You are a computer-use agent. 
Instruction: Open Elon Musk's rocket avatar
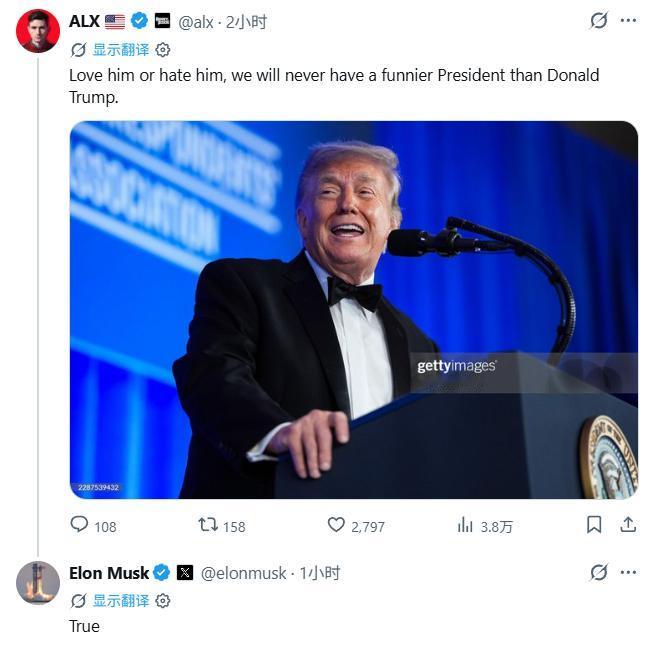pos(38,583)
